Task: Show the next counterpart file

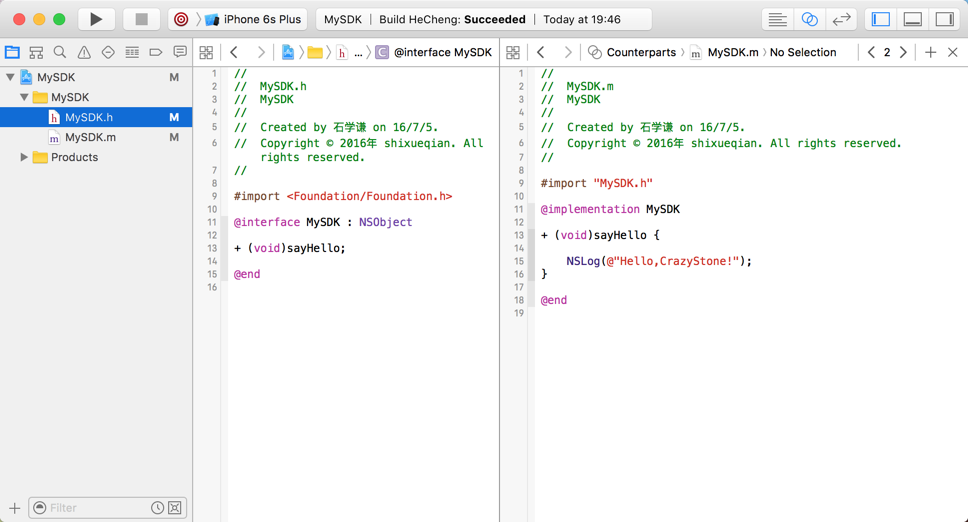Action: pyautogui.click(x=903, y=52)
